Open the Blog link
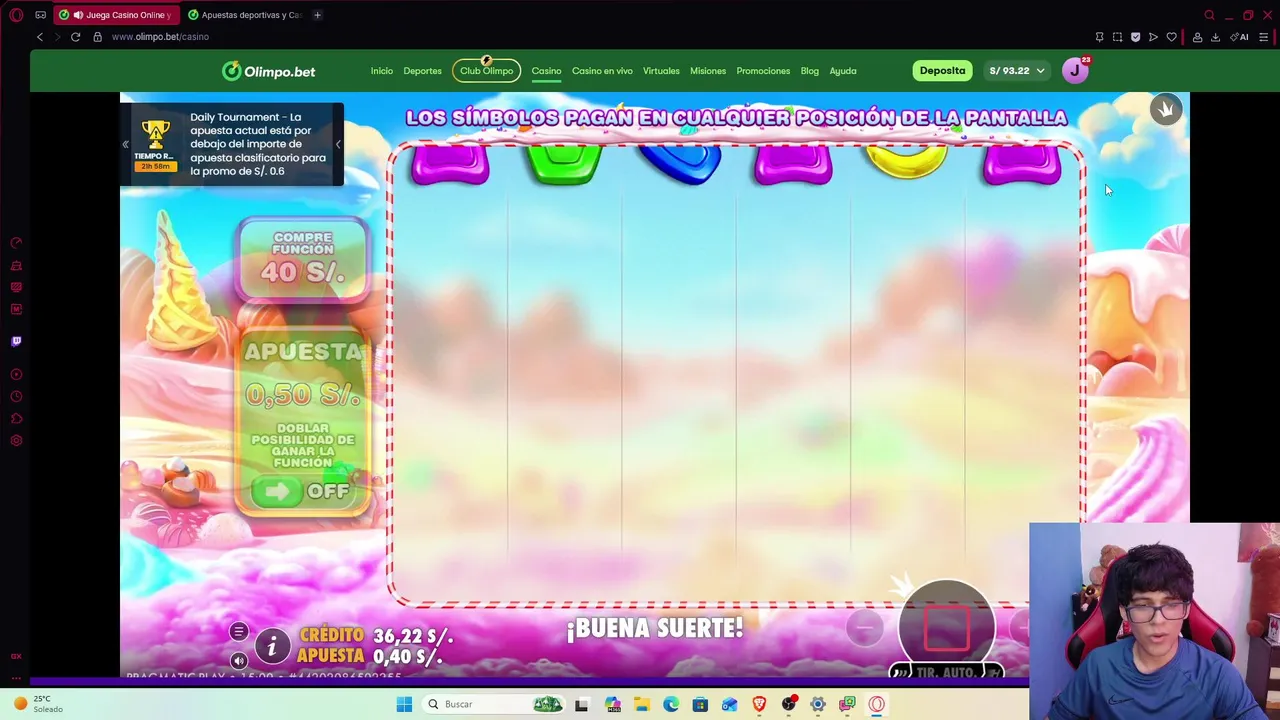The height and width of the screenshot is (720, 1280). point(809,71)
